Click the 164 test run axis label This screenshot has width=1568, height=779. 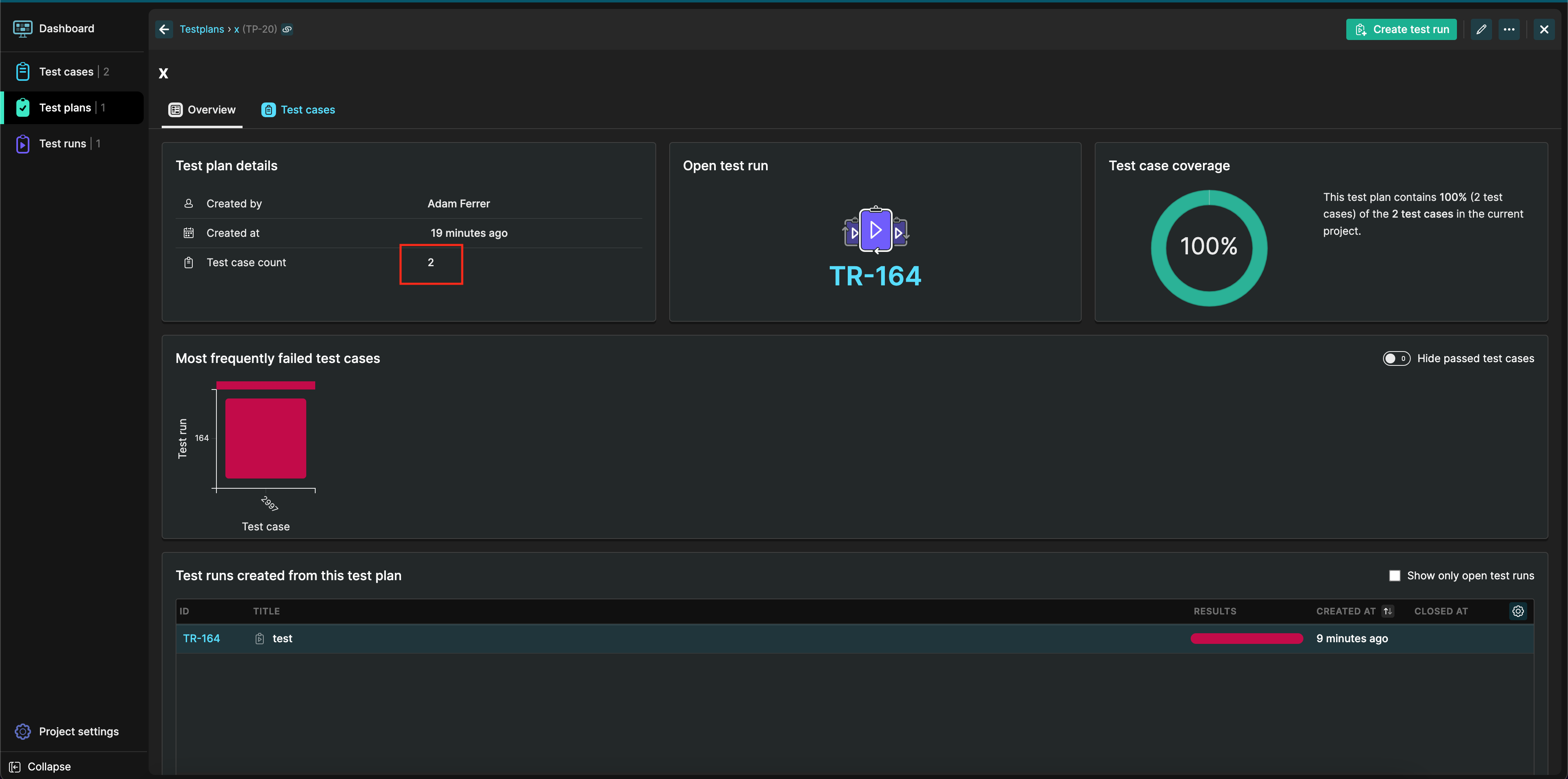pyautogui.click(x=201, y=438)
